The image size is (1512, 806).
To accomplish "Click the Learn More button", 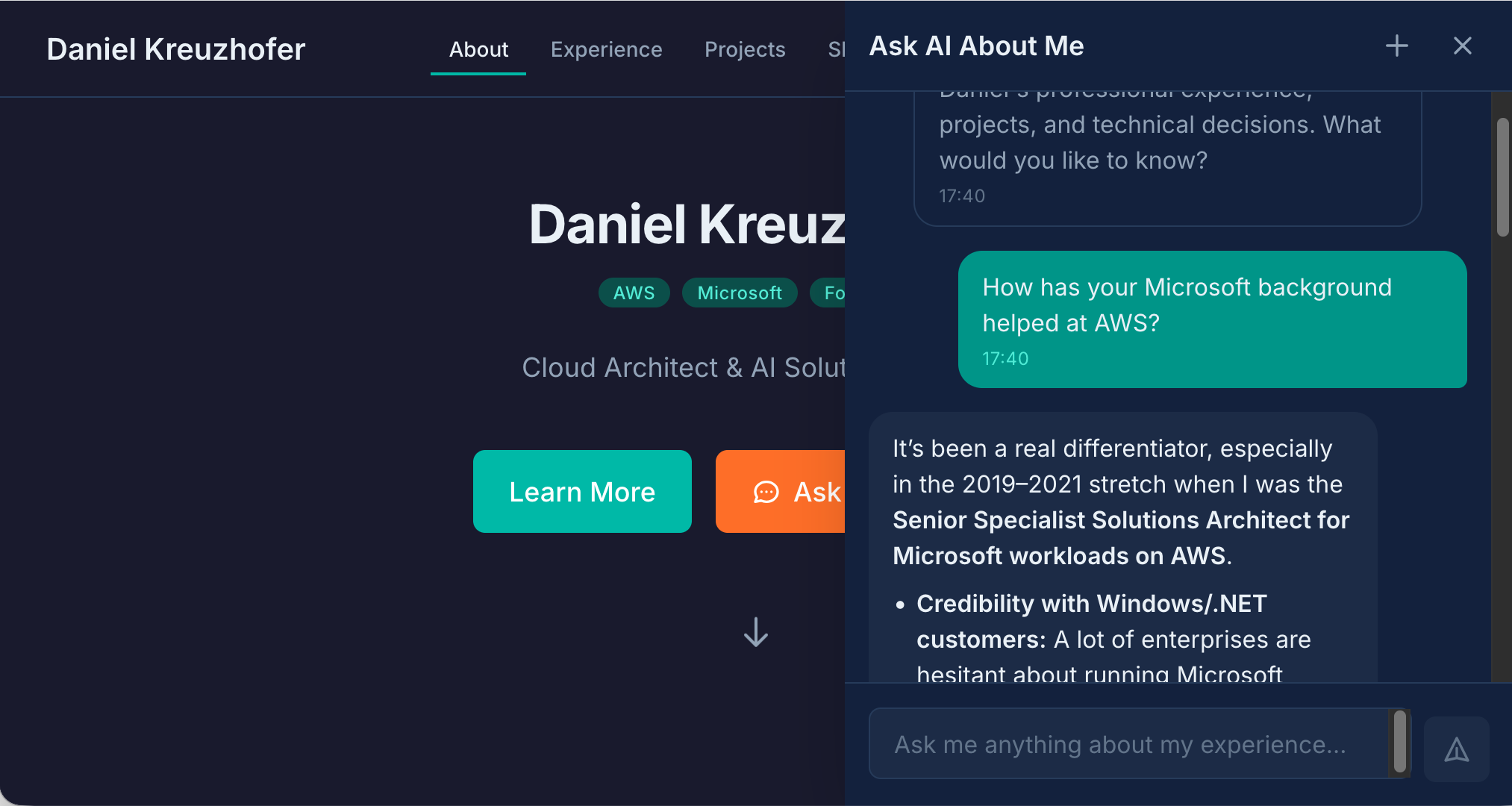I will [x=582, y=491].
